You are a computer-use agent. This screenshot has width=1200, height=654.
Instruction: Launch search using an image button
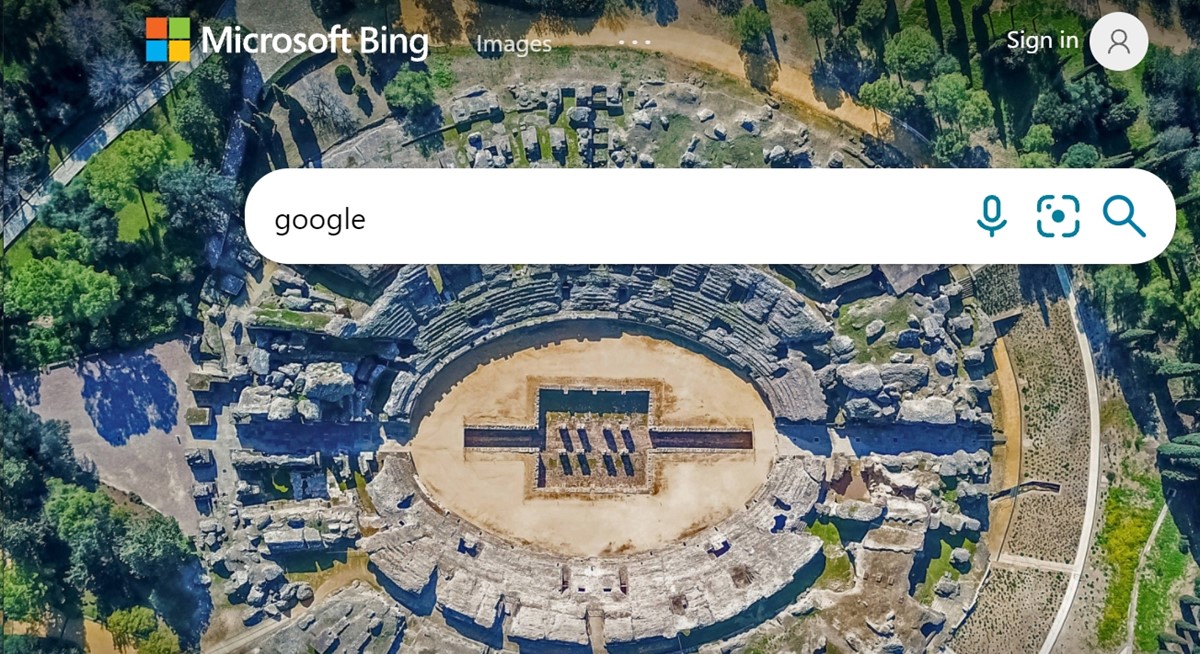click(x=1058, y=216)
